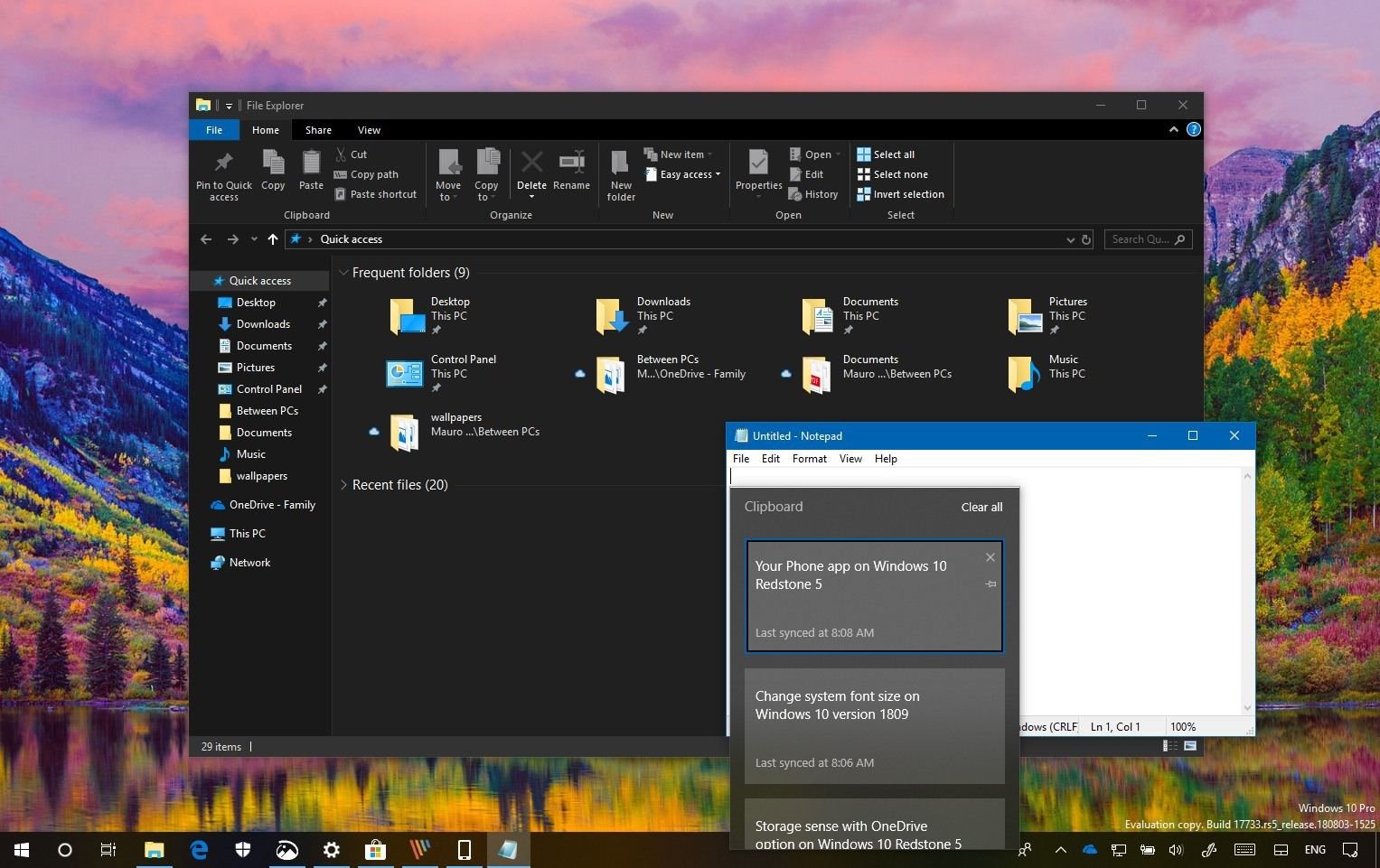The height and width of the screenshot is (868, 1380).
Task: Open the Format menu in Notepad
Action: 809,459
